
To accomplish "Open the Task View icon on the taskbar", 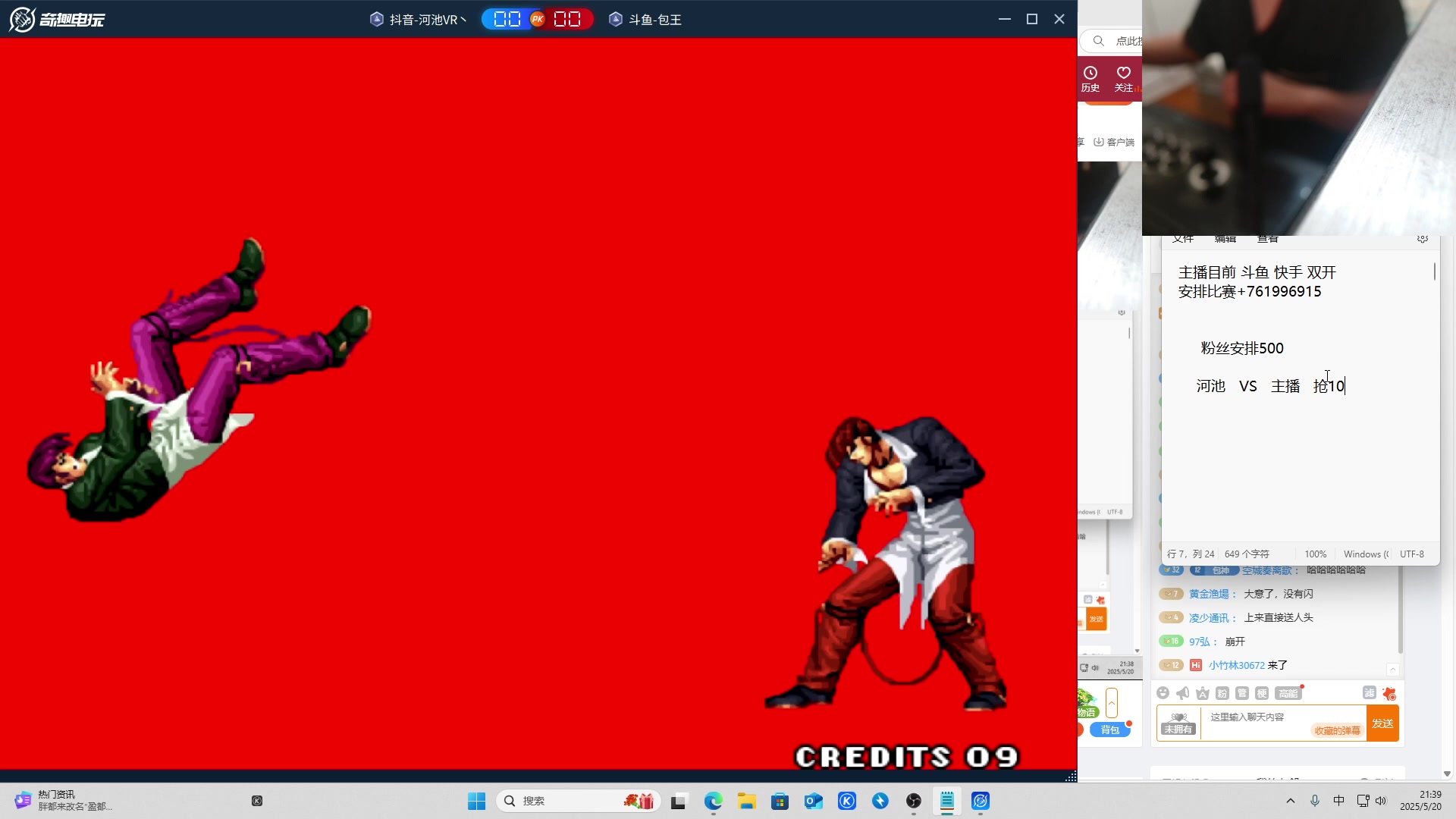I will pos(679,801).
